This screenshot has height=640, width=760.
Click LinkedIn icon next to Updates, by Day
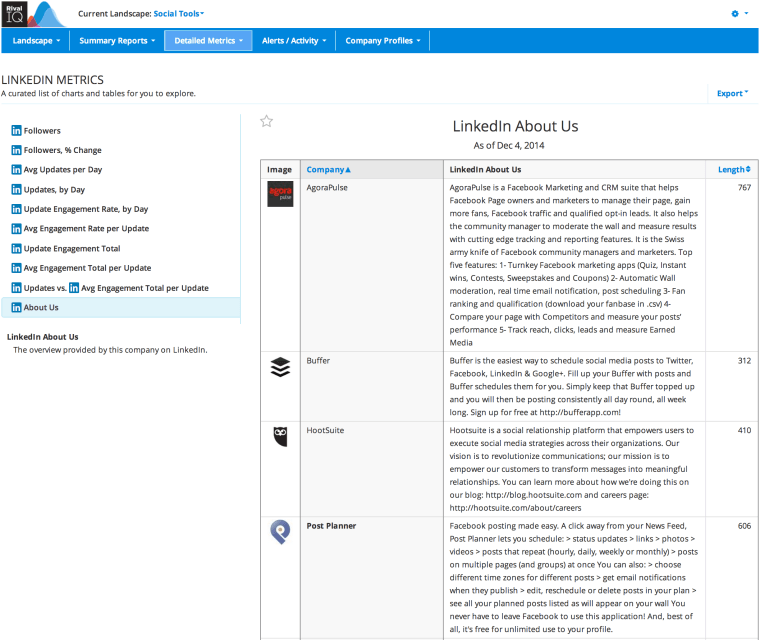point(16,189)
